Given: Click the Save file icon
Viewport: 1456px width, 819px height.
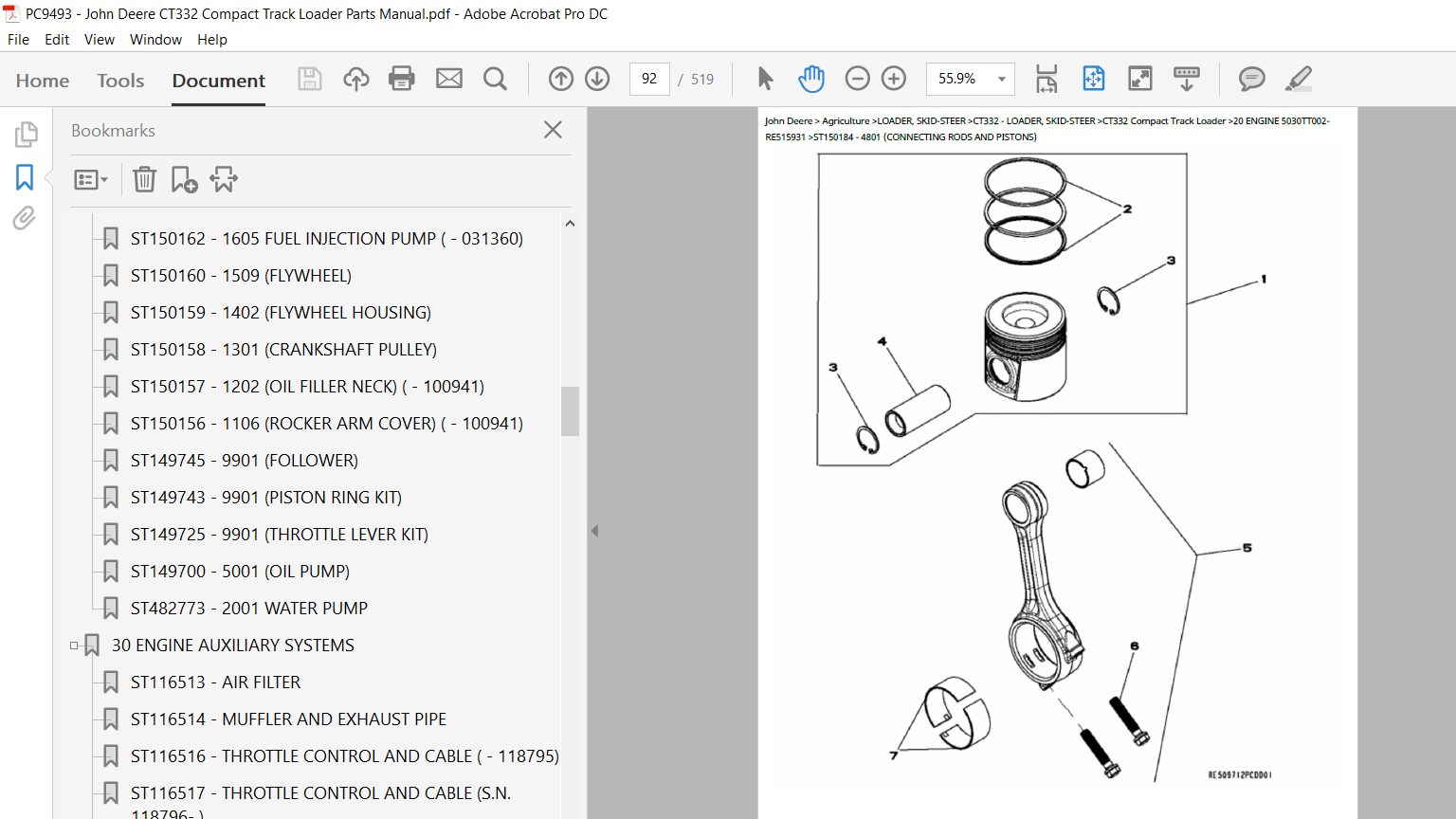Looking at the screenshot, I should click(x=310, y=79).
